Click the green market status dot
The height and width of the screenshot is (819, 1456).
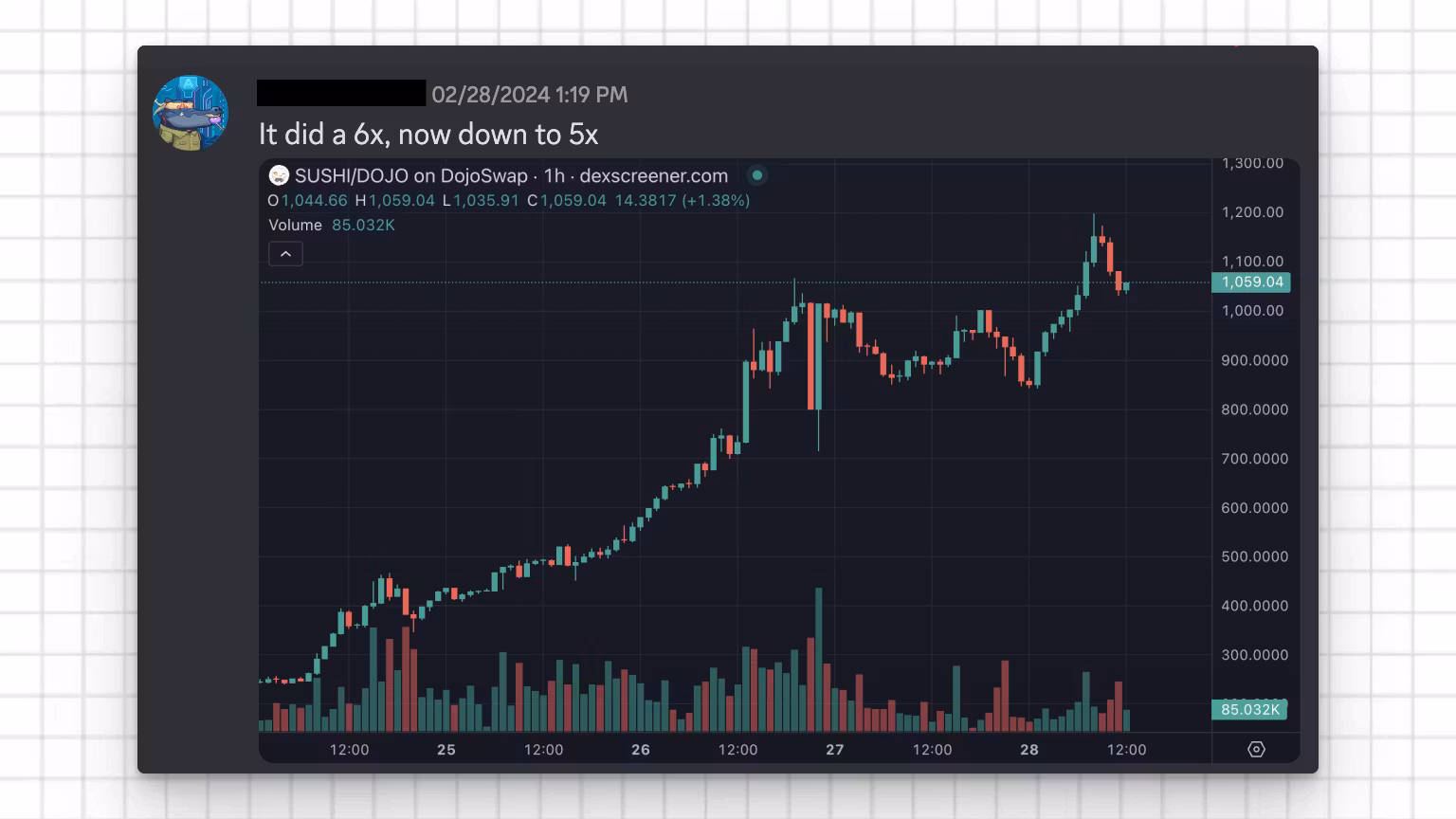point(756,175)
